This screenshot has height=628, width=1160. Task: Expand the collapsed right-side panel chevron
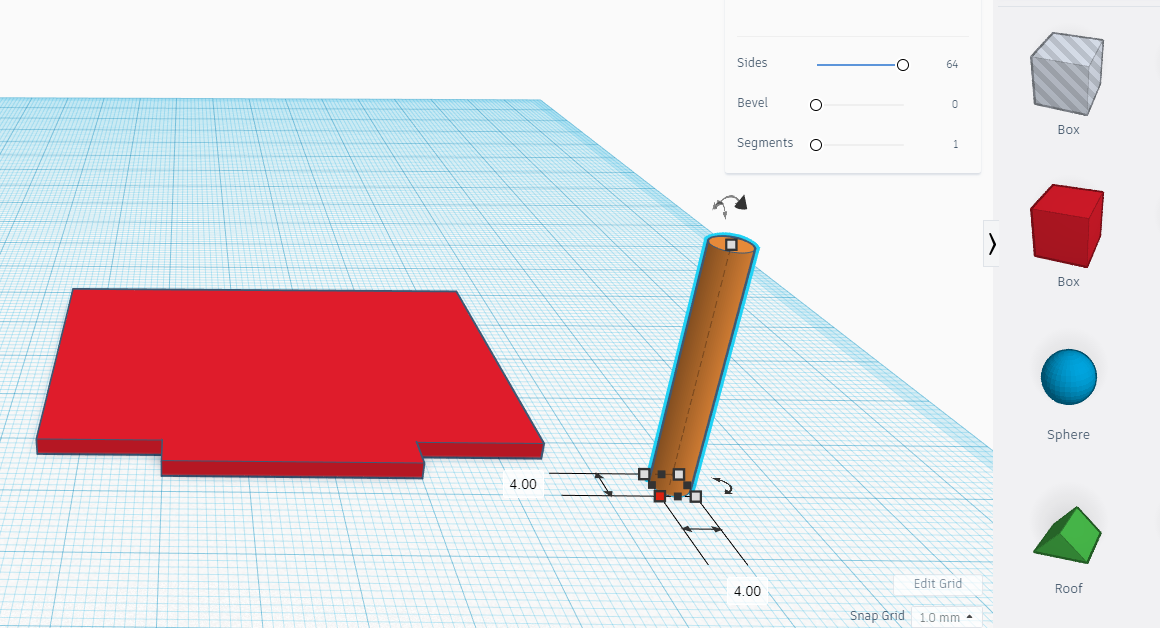991,242
